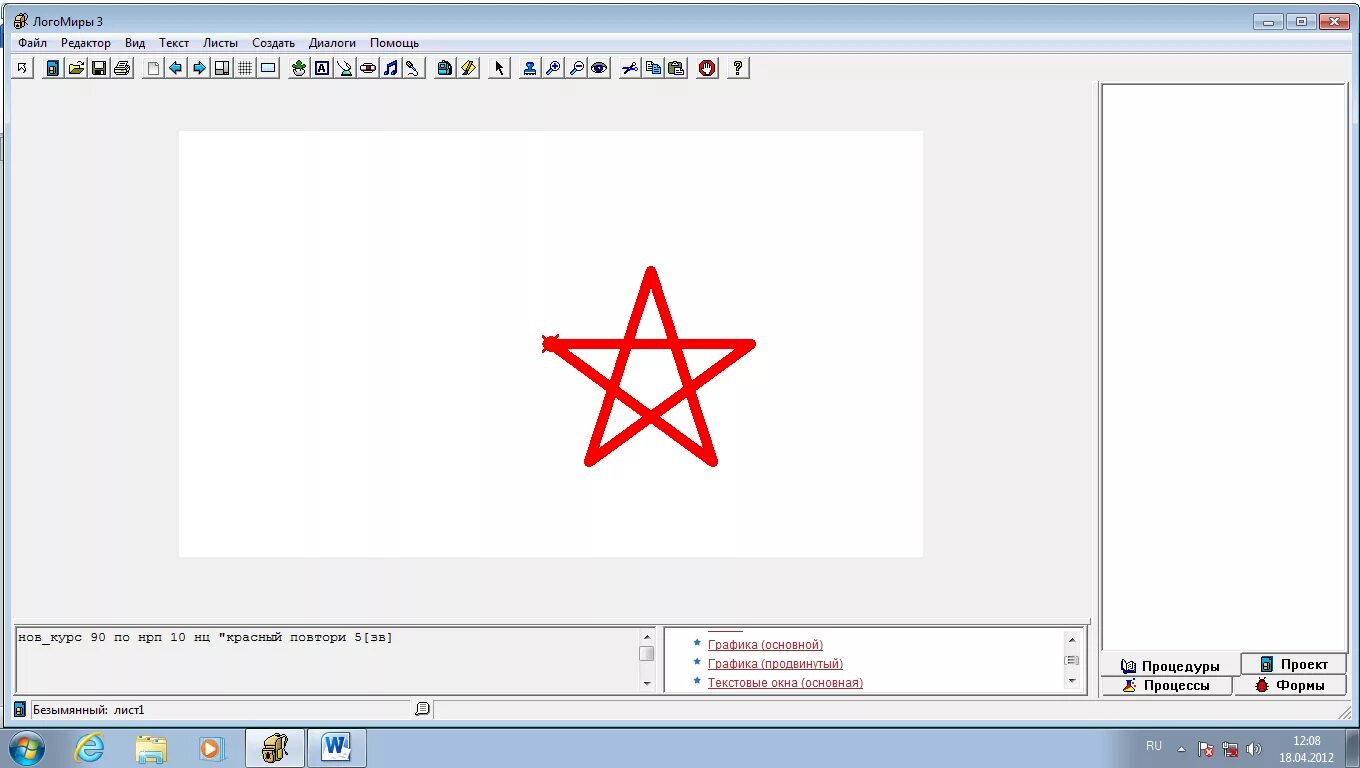Record sound with the microphone icon
Image resolution: width=1360 pixels, height=768 pixels.
pos(414,68)
